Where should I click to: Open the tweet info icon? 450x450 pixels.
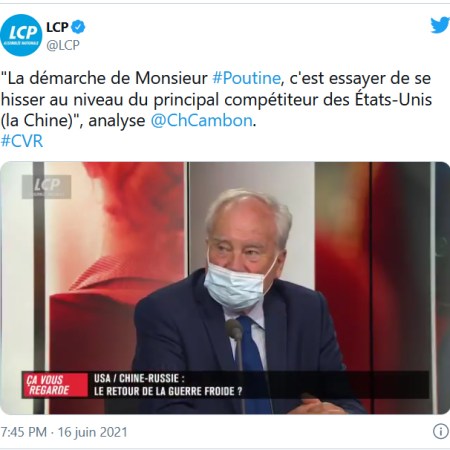pyautogui.click(x=441, y=432)
